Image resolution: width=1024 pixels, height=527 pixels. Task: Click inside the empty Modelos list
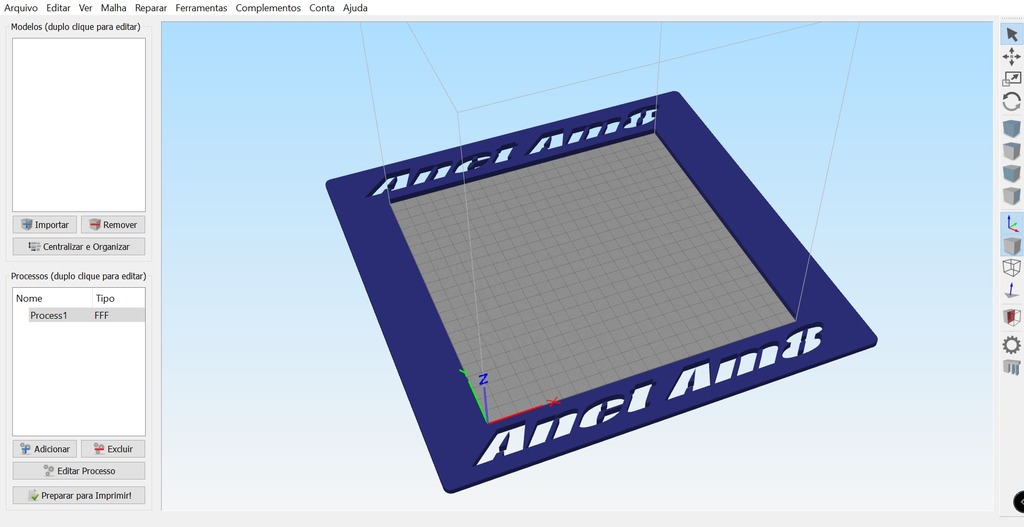(x=78, y=125)
